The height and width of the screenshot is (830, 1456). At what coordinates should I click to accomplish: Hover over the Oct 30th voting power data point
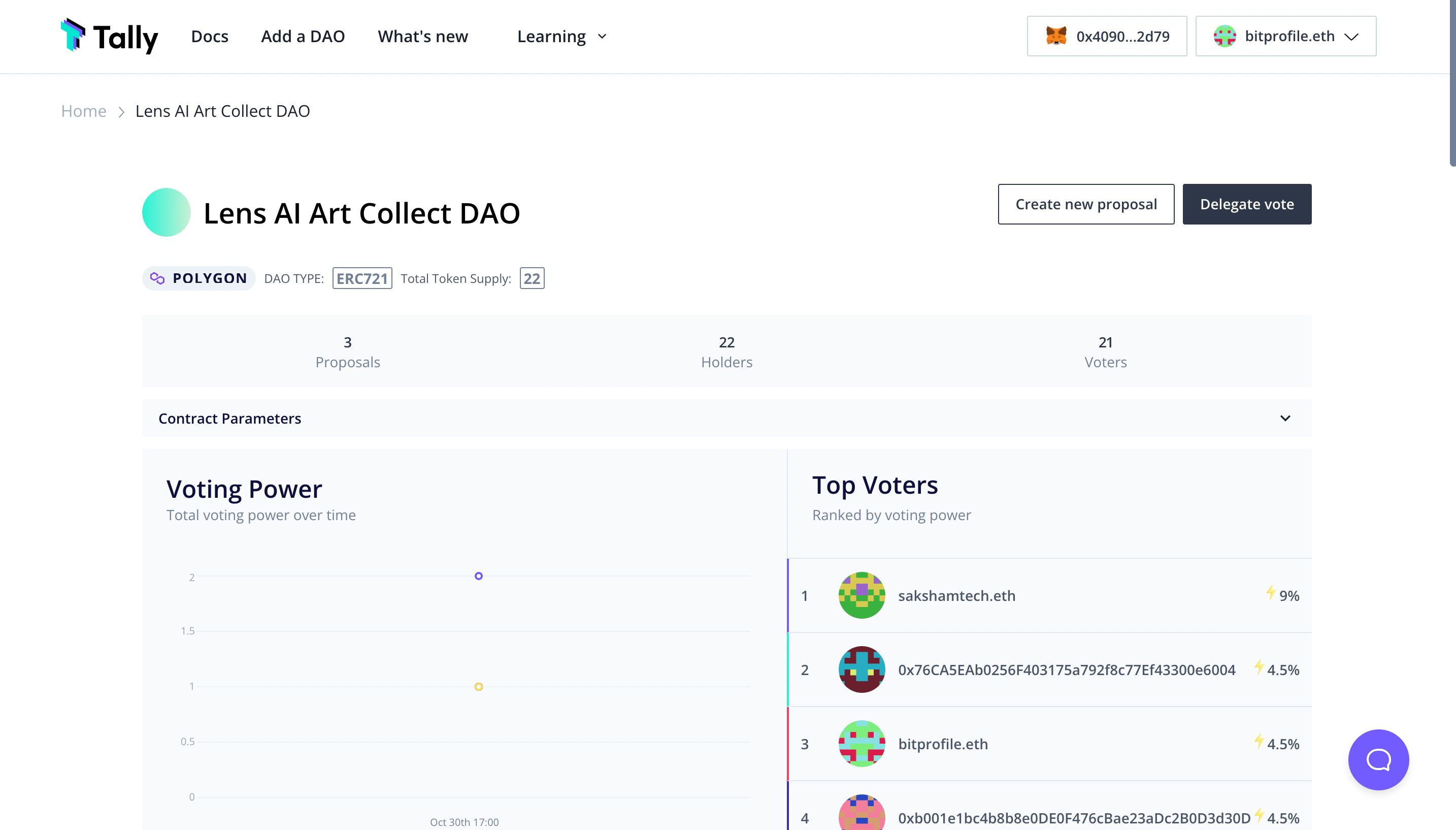(478, 576)
